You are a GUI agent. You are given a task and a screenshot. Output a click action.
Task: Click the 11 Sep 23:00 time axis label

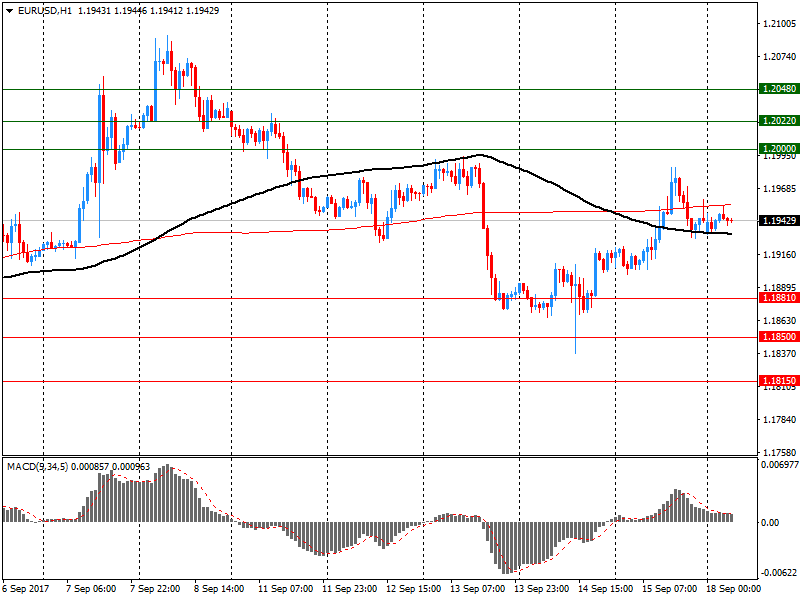349,589
